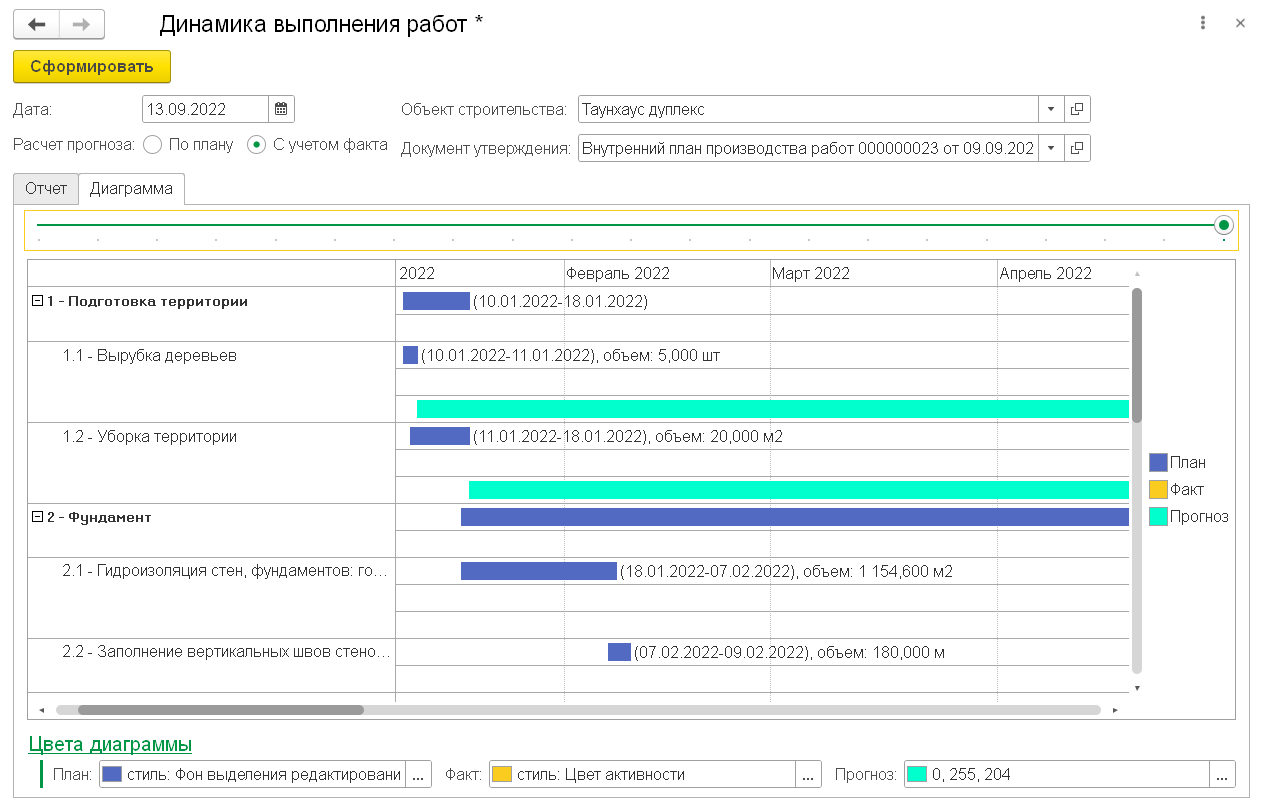Expand the Объект строительства dropdown list

pos(1051,109)
